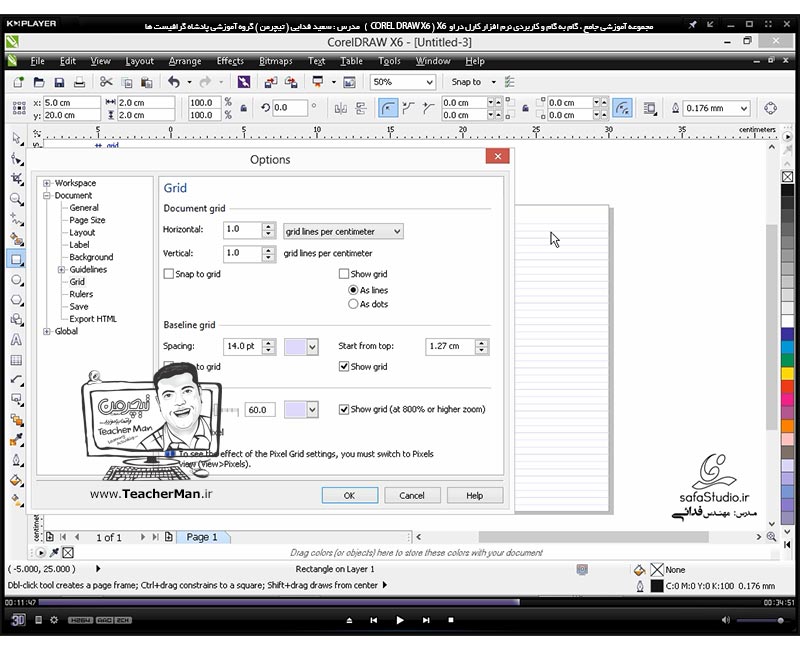Image resolution: width=800 pixels, height=650 pixels.
Task: Select the Text tool
Action: [17, 340]
